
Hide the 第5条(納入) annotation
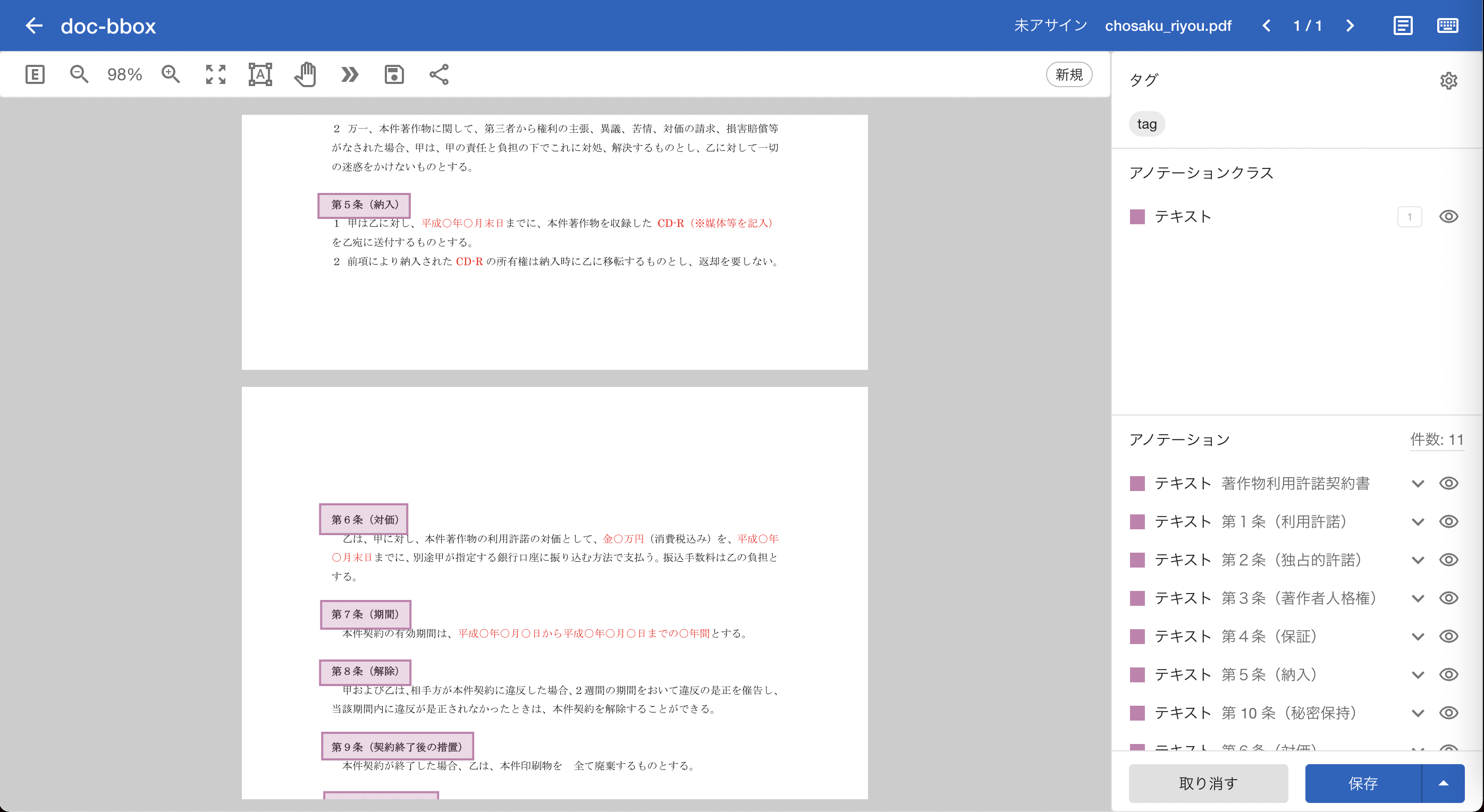coord(1448,674)
